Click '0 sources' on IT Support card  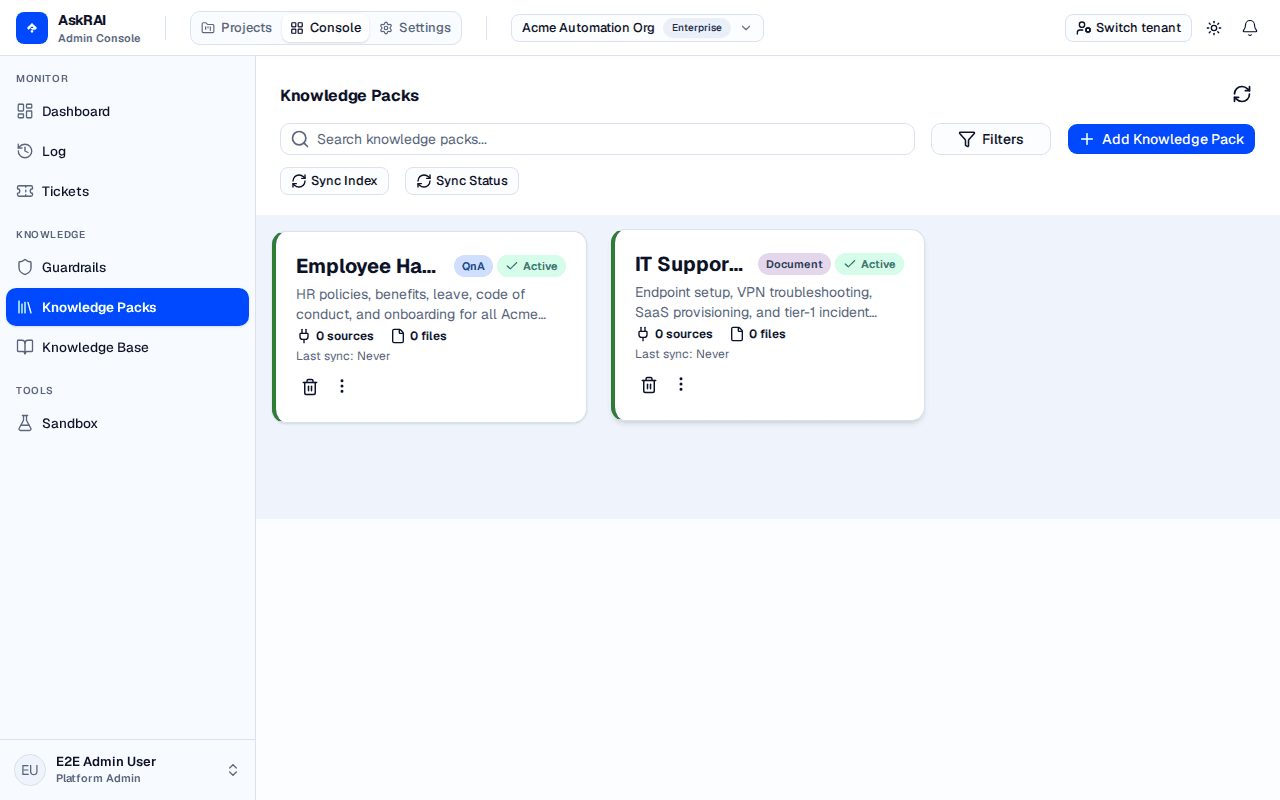pos(674,334)
